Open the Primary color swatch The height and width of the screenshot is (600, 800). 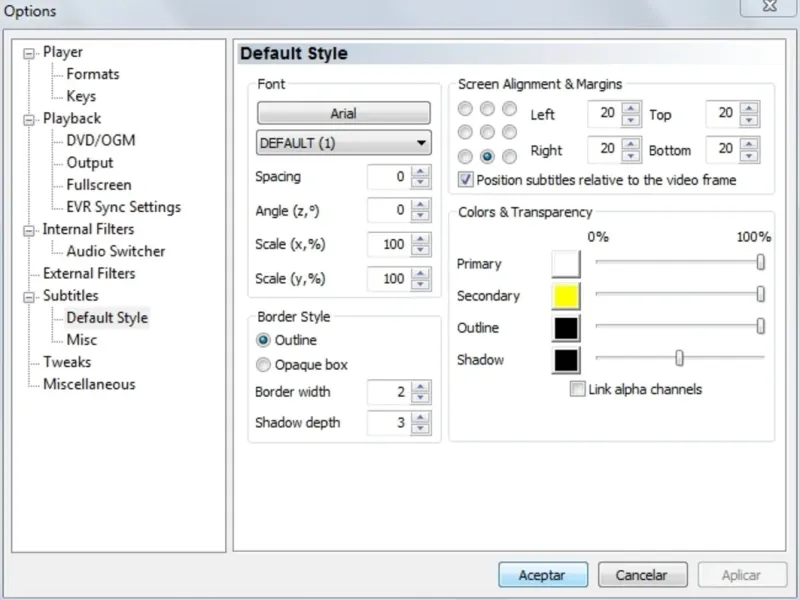(x=566, y=264)
